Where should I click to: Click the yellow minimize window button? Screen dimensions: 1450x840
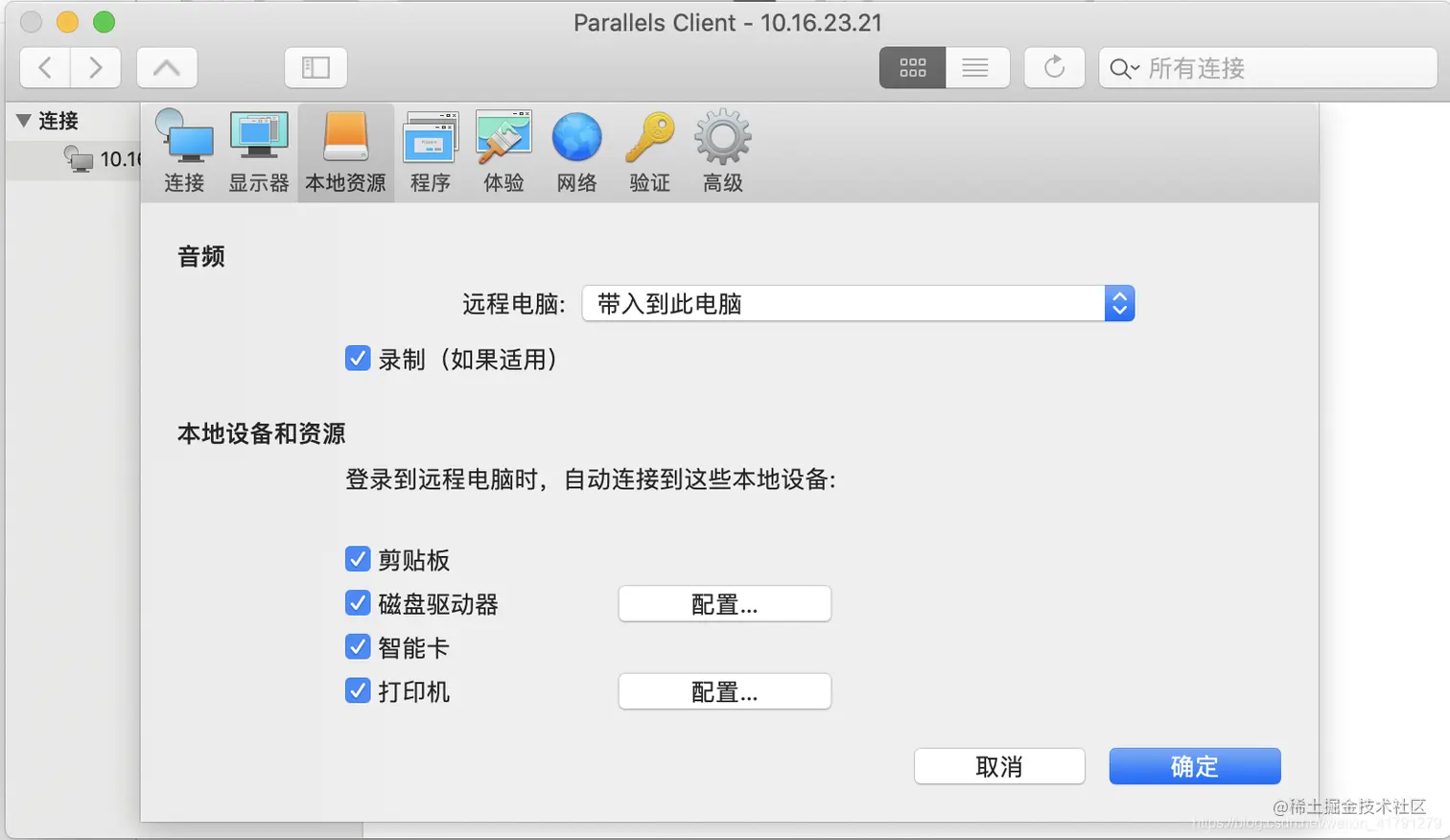pos(67,22)
